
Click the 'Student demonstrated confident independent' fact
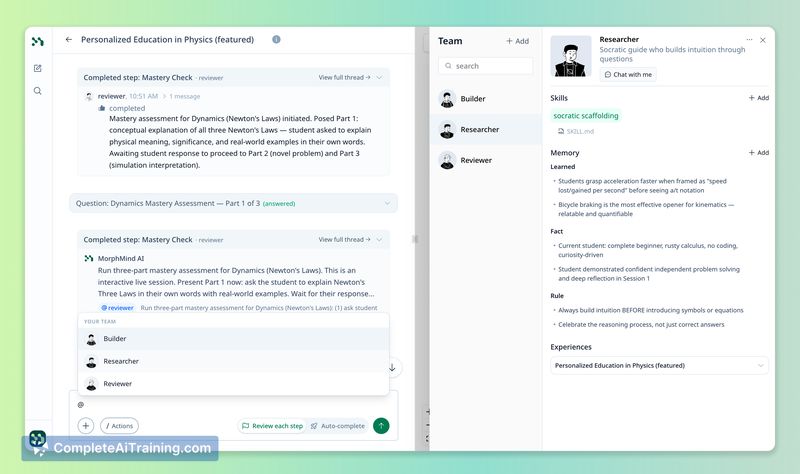(x=648, y=273)
